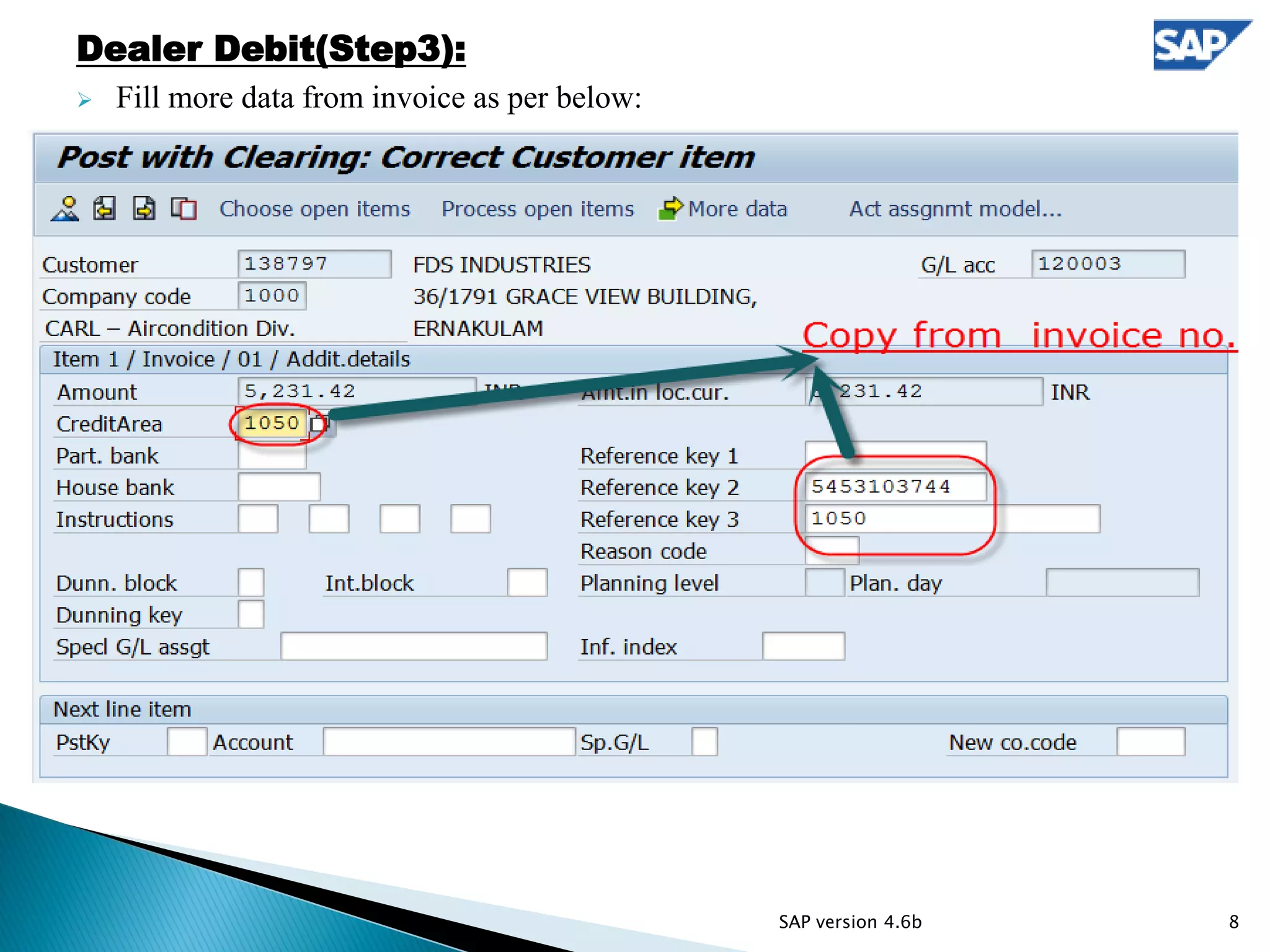Click the Customer number field
This screenshot has width=1270, height=952.
click(314, 264)
